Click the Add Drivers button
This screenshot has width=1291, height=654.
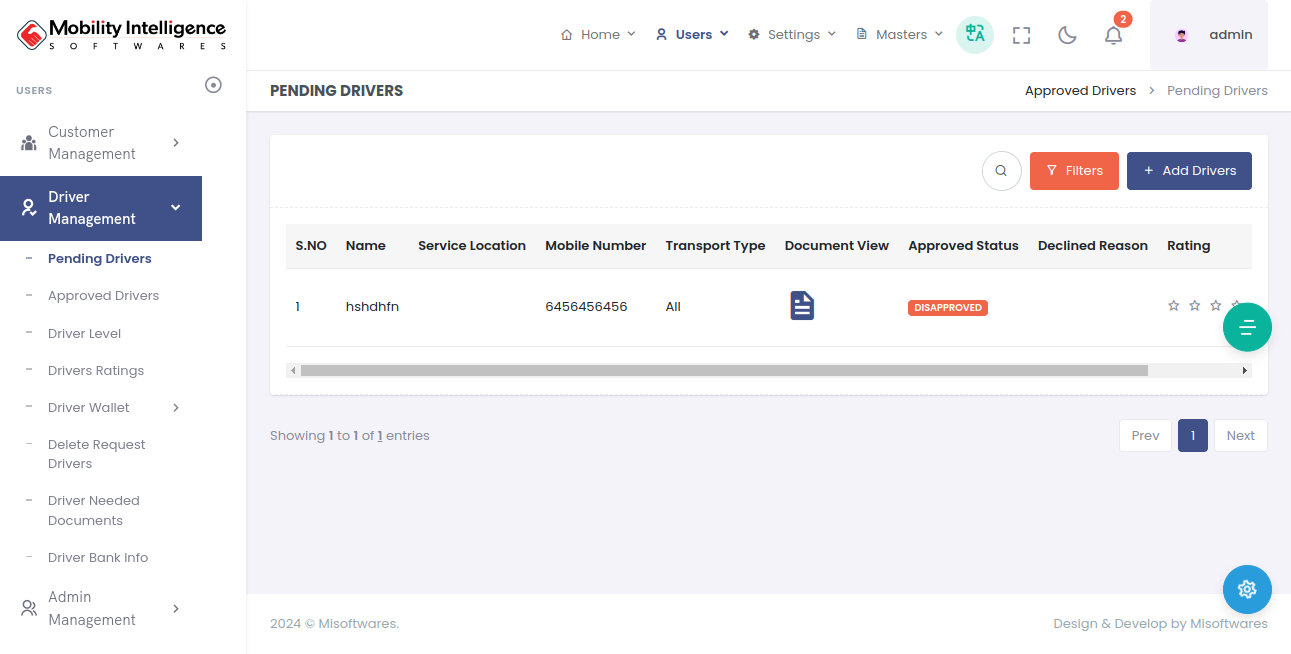(x=1189, y=171)
